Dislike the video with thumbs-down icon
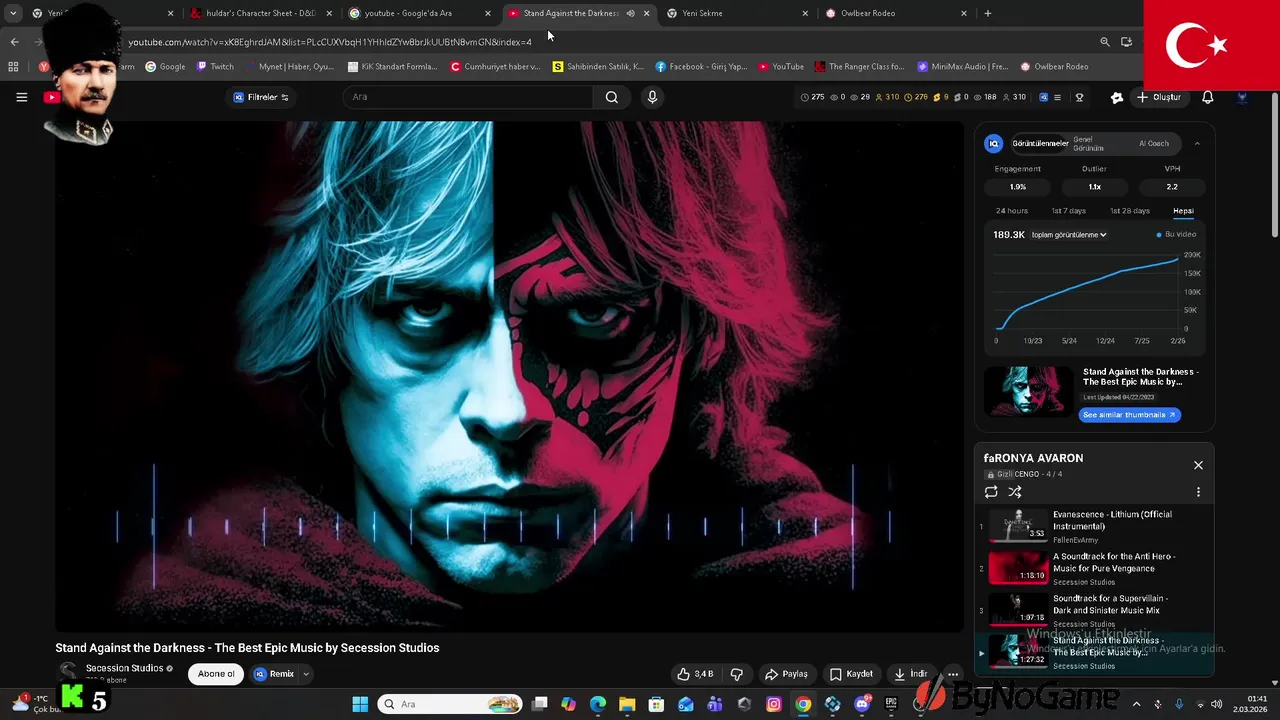1280x720 pixels. click(x=737, y=674)
